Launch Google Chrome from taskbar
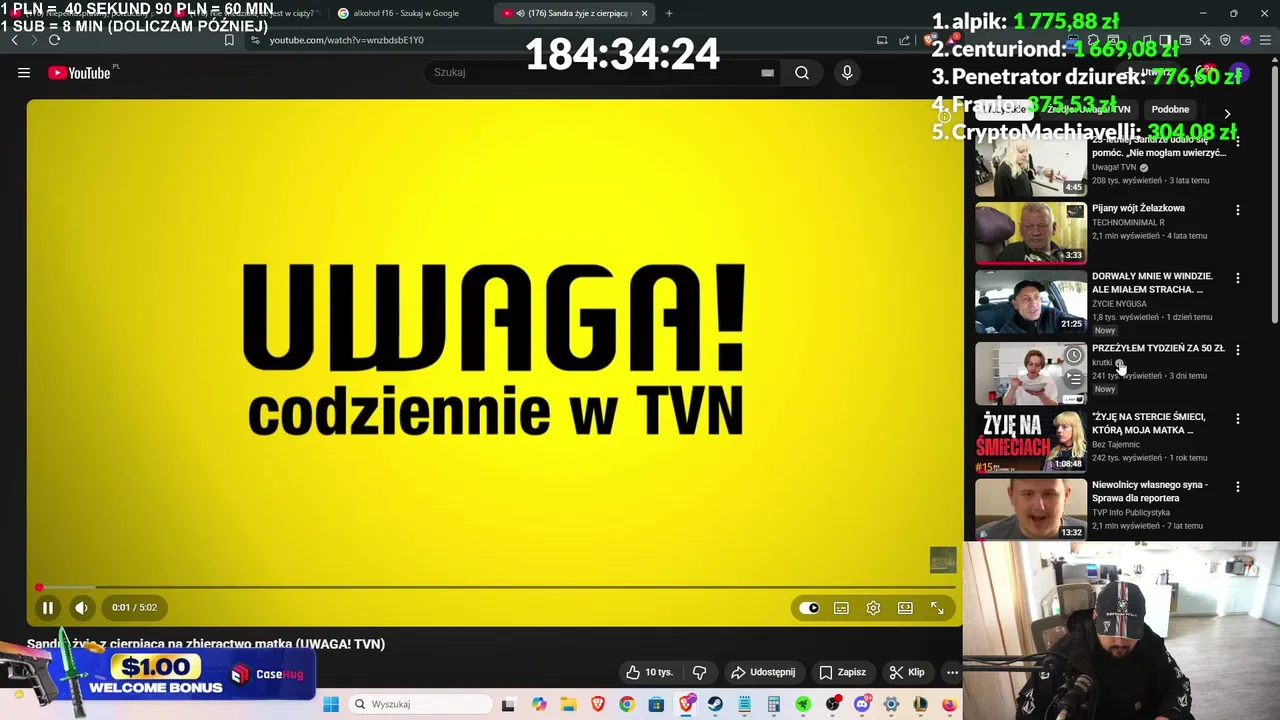 pyautogui.click(x=626, y=704)
